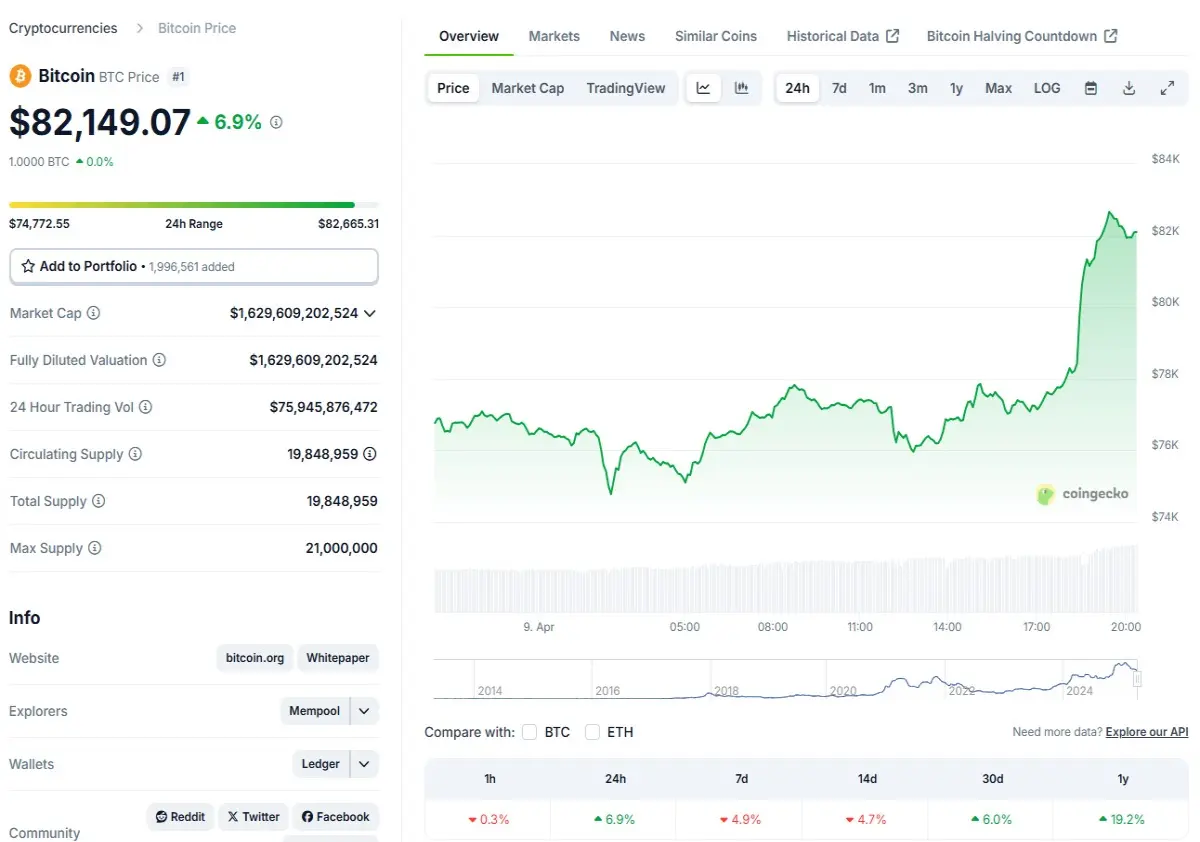Click Add to Portfolio button

(194, 266)
